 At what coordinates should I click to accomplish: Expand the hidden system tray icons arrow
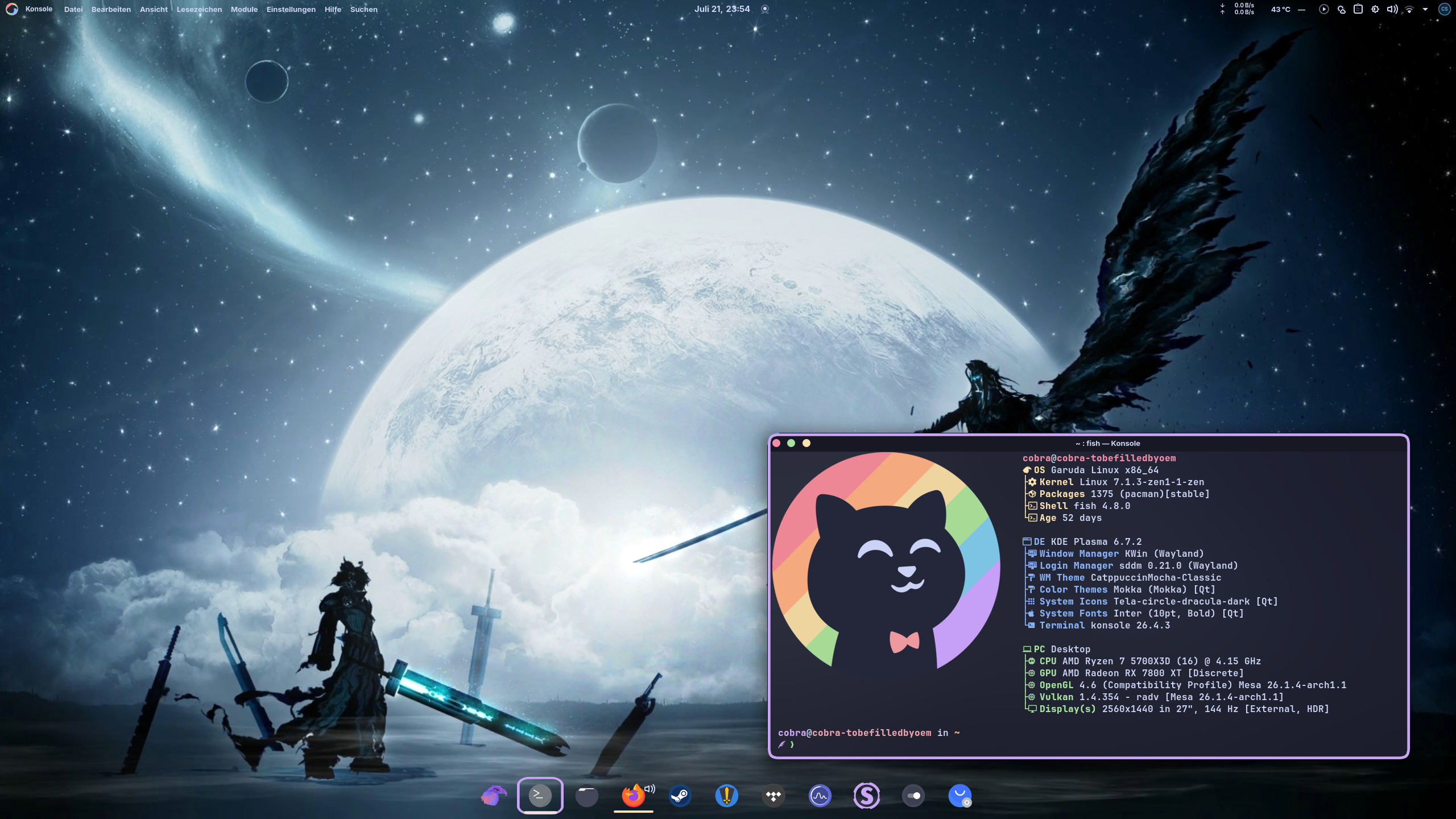pos(1425,9)
